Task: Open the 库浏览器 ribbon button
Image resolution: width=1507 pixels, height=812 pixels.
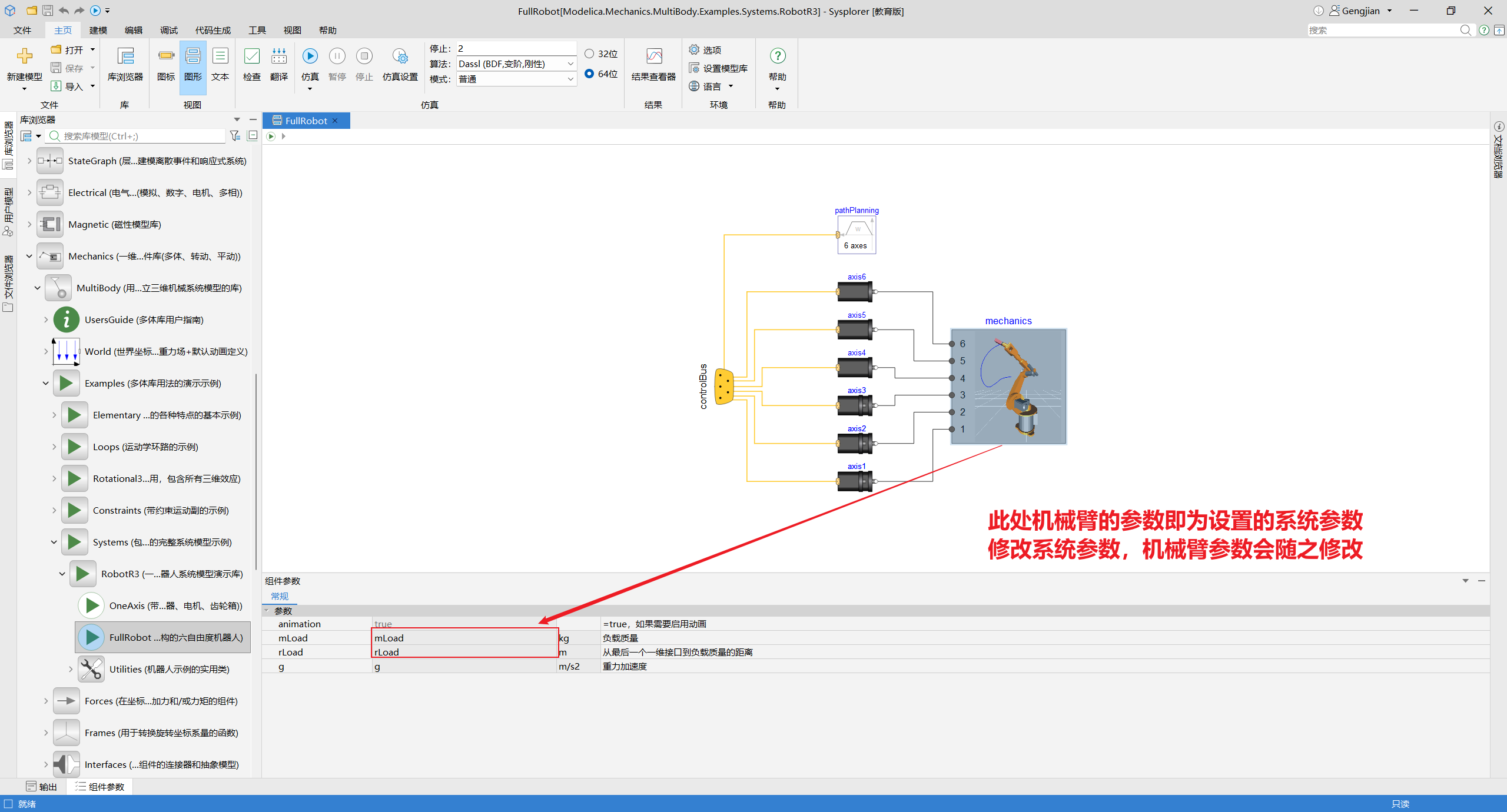Action: coord(125,64)
